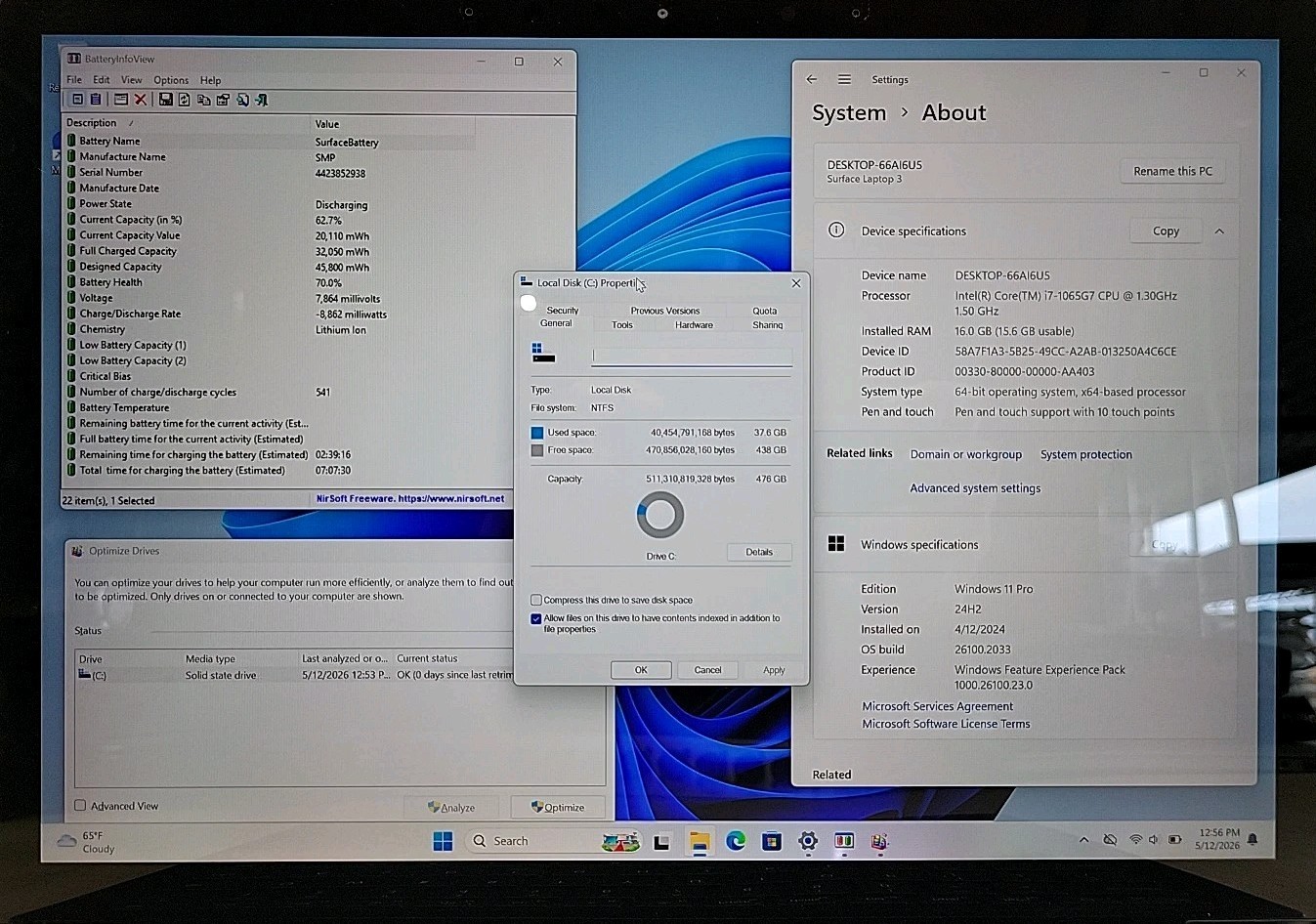
Task: Click Rename this PC button
Action: pos(1172,171)
